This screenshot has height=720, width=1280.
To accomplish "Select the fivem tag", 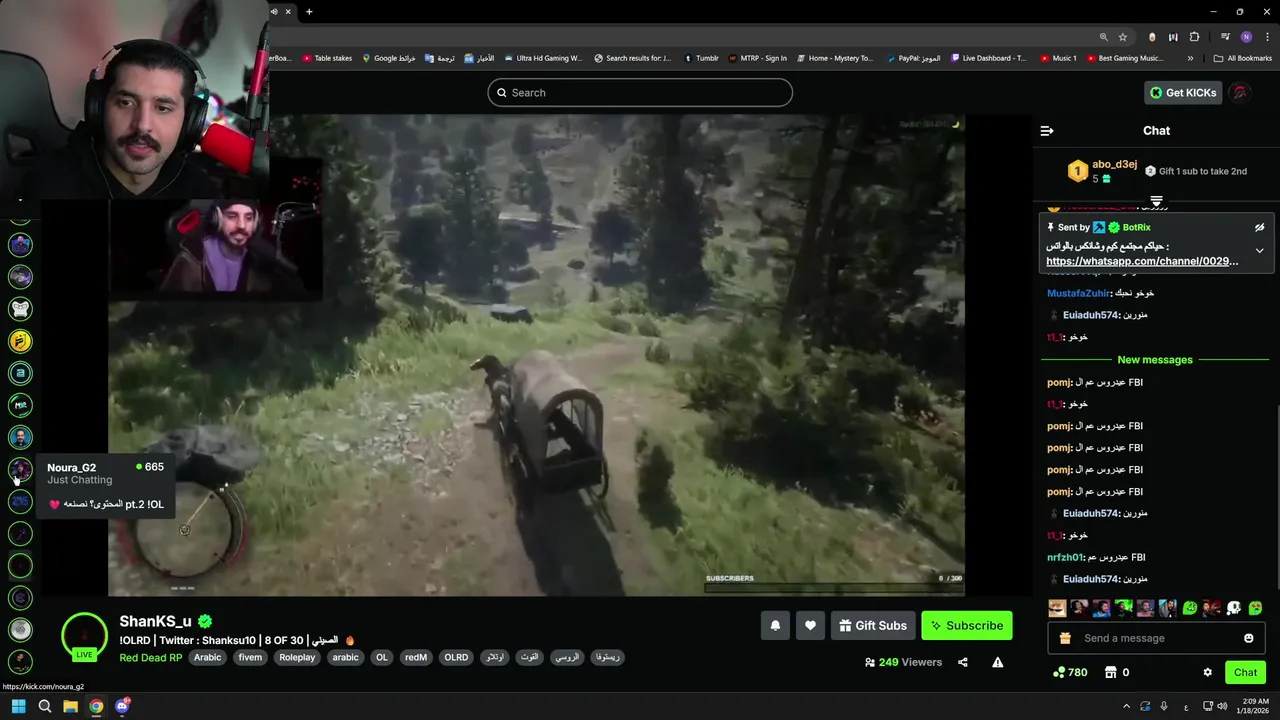I will (250, 657).
